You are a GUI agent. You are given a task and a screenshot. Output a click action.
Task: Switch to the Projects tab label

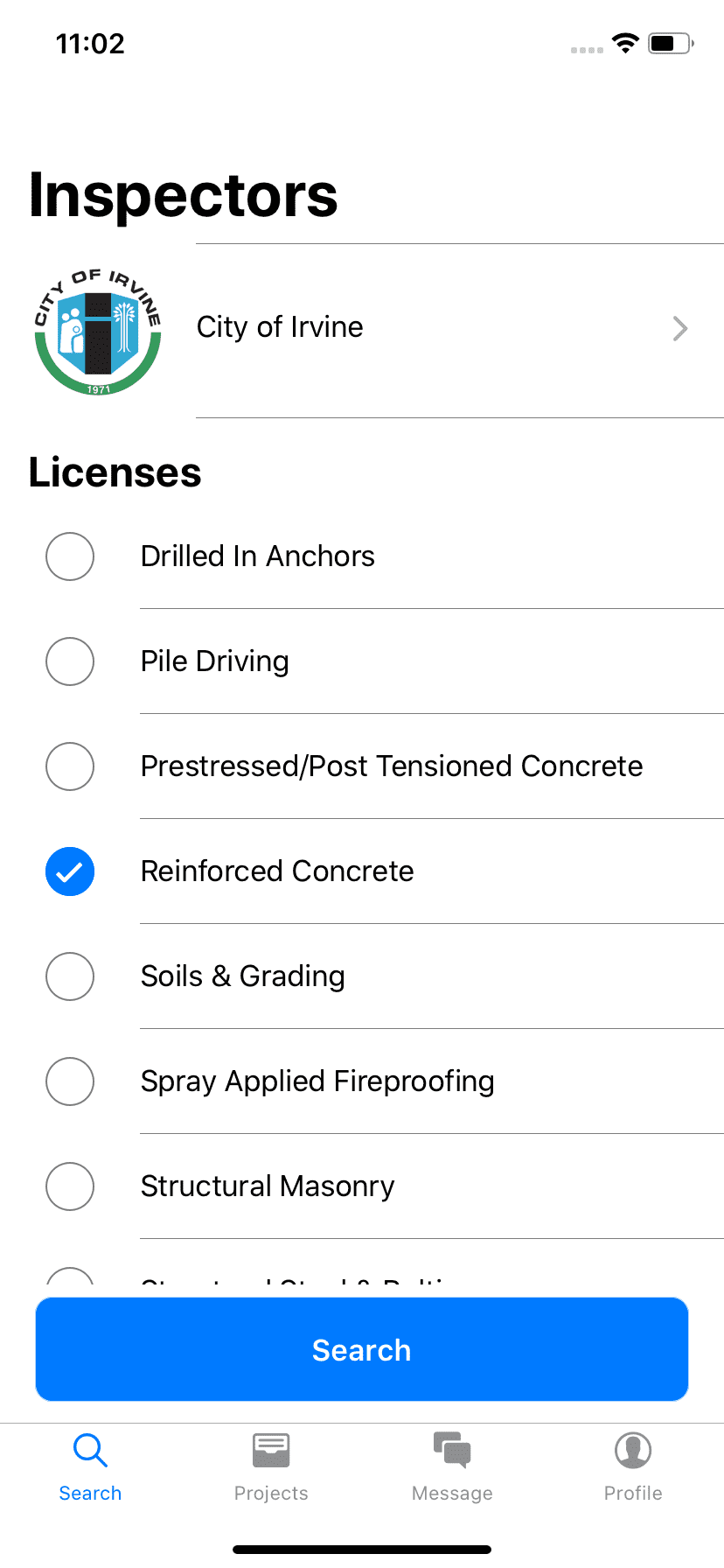pyautogui.click(x=271, y=1493)
